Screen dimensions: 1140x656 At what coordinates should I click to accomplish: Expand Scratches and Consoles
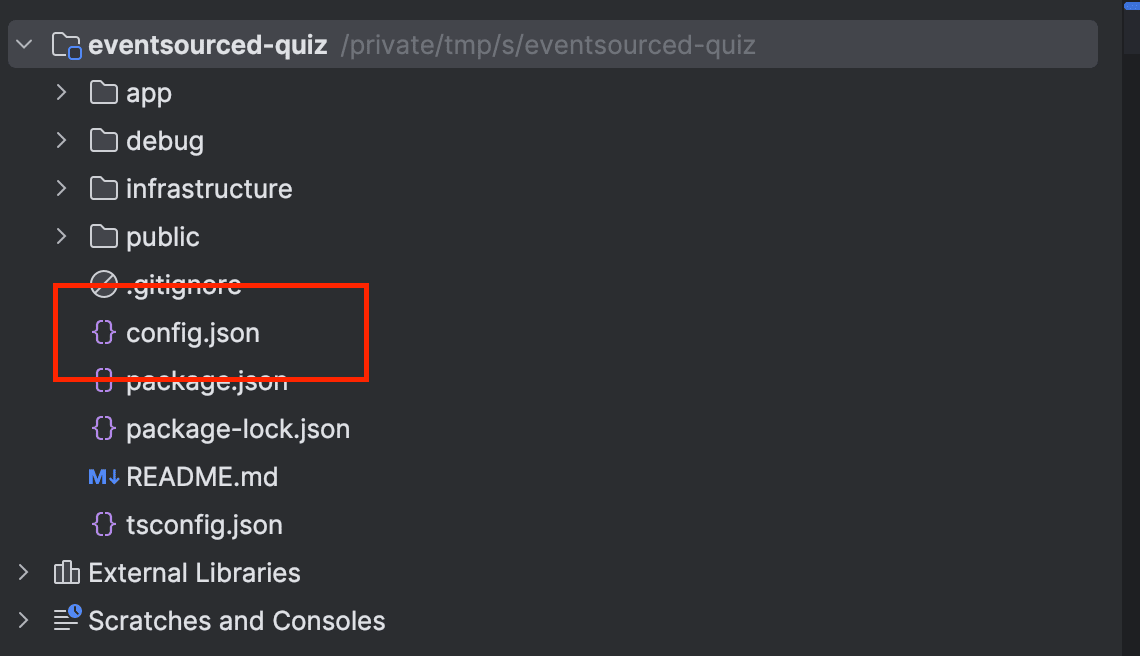click(x=22, y=620)
